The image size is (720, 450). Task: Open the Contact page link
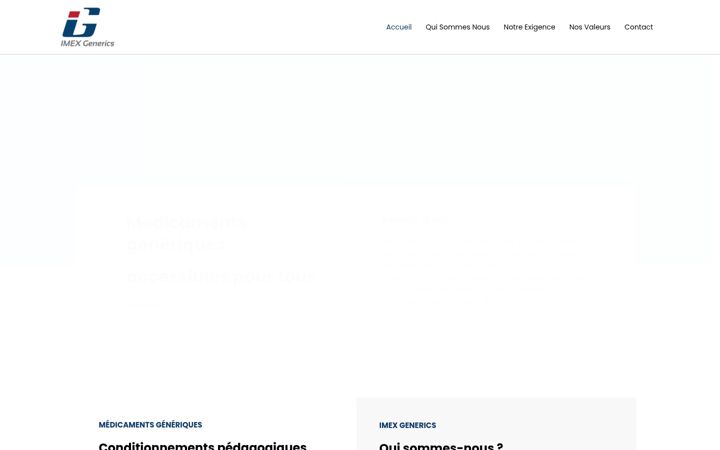[638, 27]
